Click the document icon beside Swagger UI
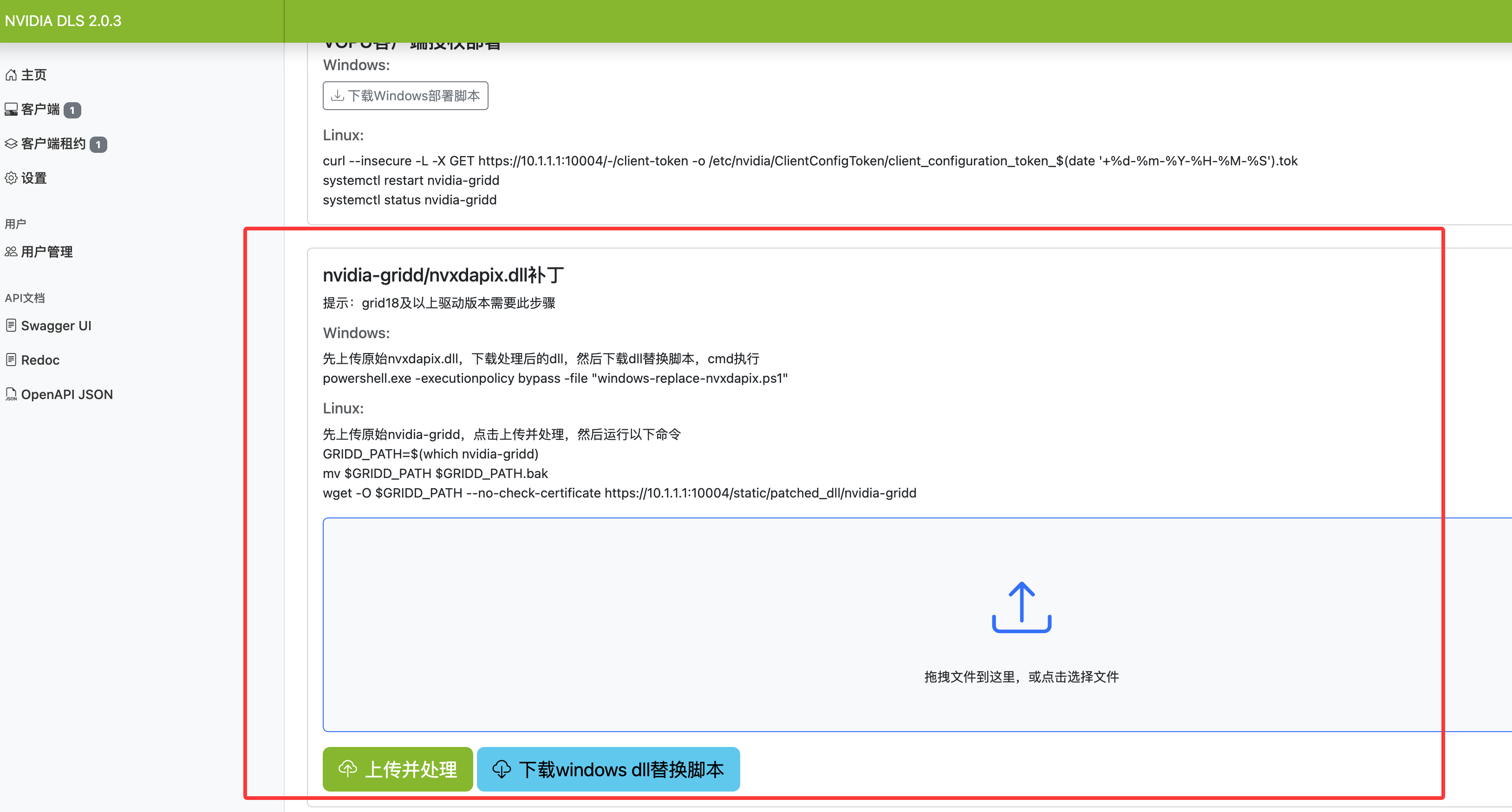 click(11, 325)
